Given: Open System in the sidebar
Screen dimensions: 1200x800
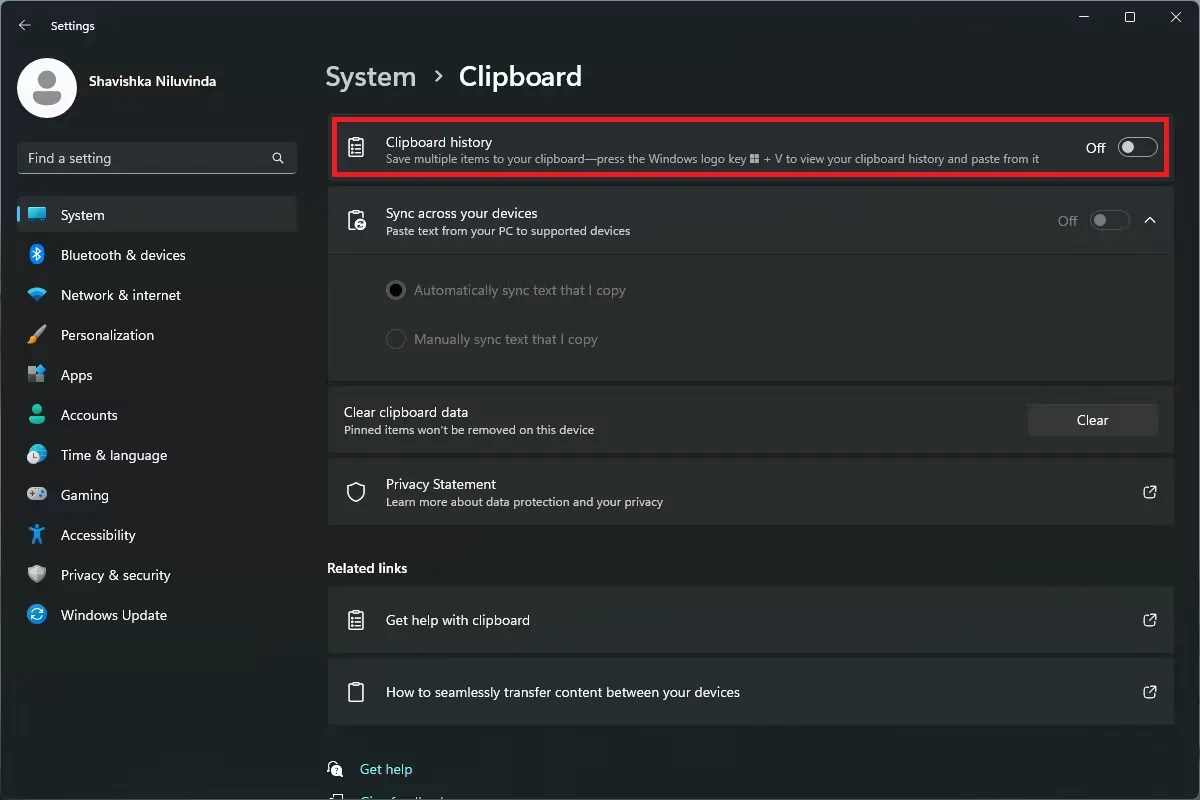Looking at the screenshot, I should click(157, 215).
